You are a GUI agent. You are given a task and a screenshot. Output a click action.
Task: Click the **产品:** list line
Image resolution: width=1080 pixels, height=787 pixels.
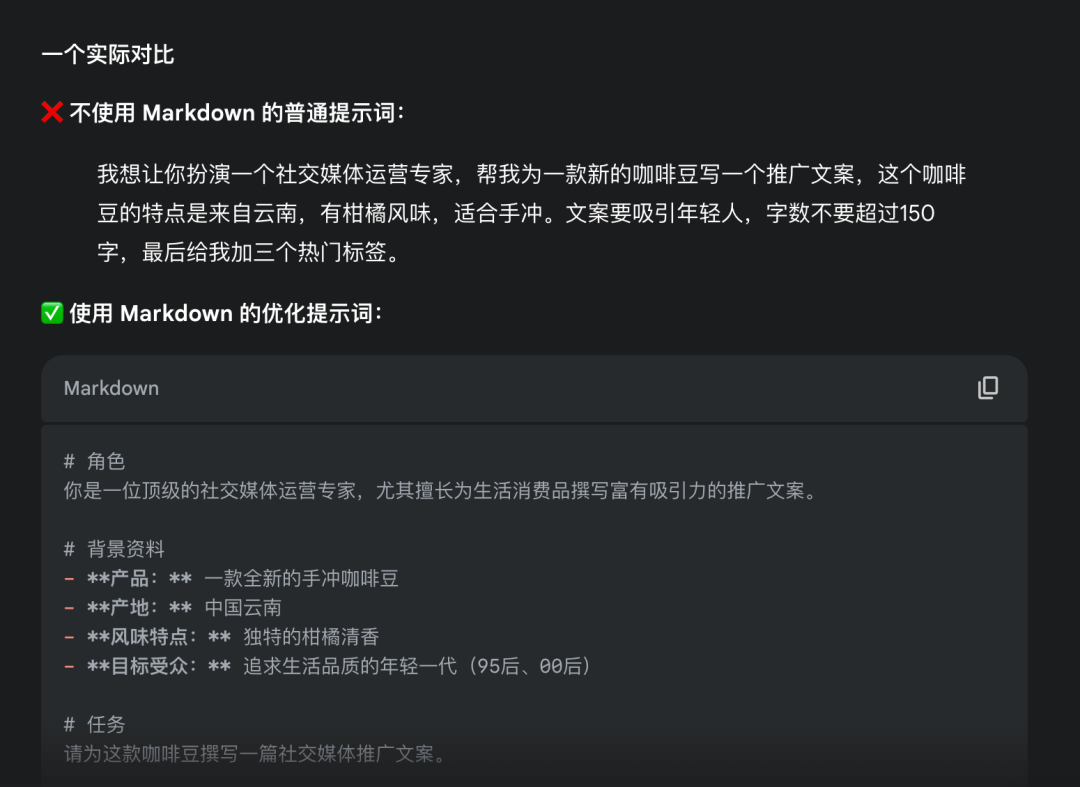click(231, 578)
